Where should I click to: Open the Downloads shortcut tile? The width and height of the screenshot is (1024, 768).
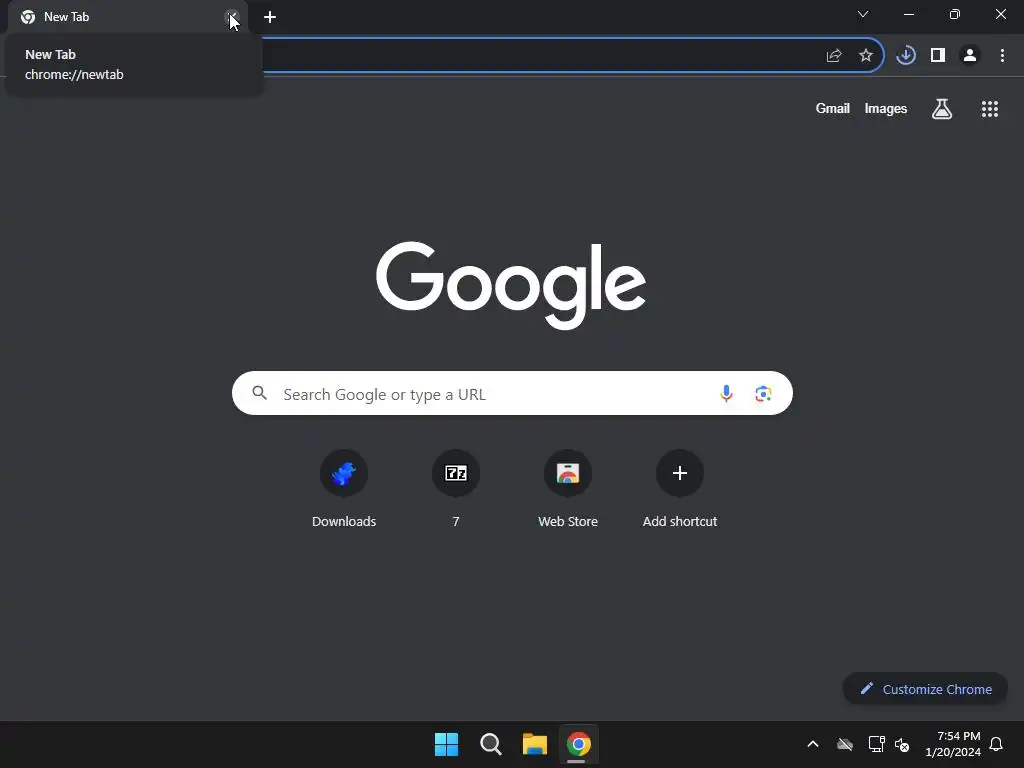(x=344, y=488)
